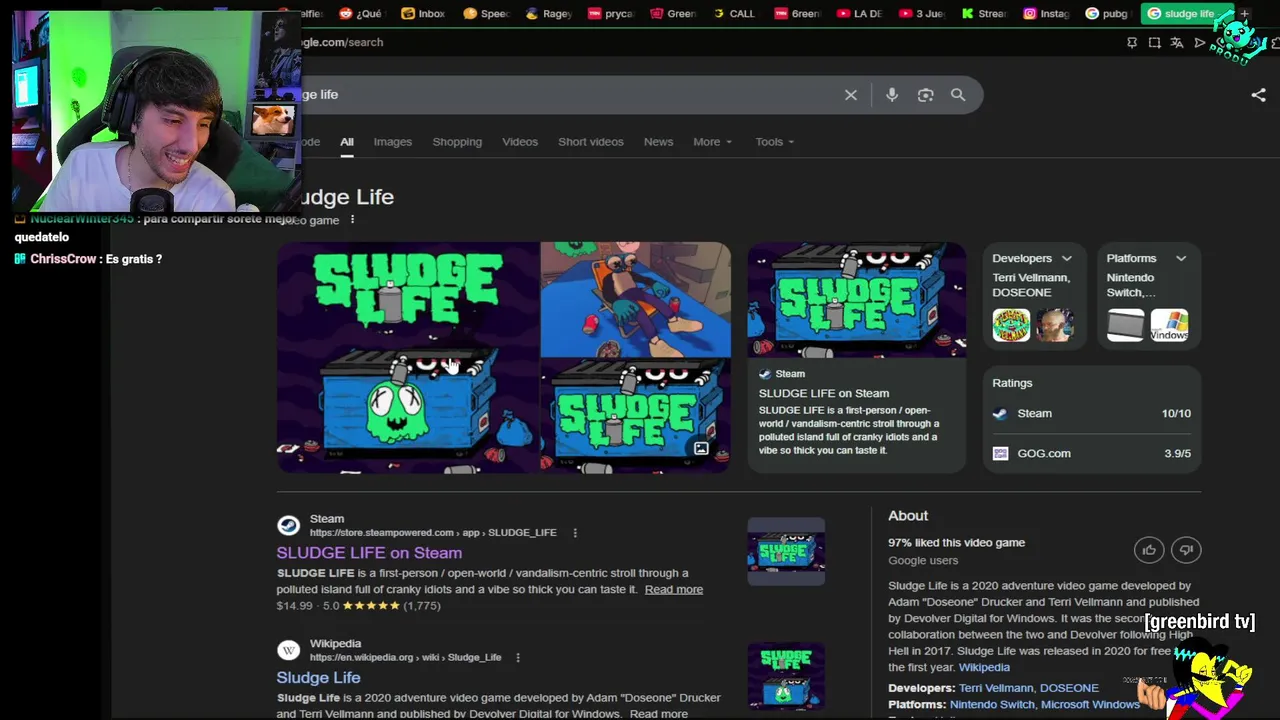Viewport: 1280px width, 720px height.
Task: Click the thumbnail beside the Steam search result
Action: [x=786, y=551]
